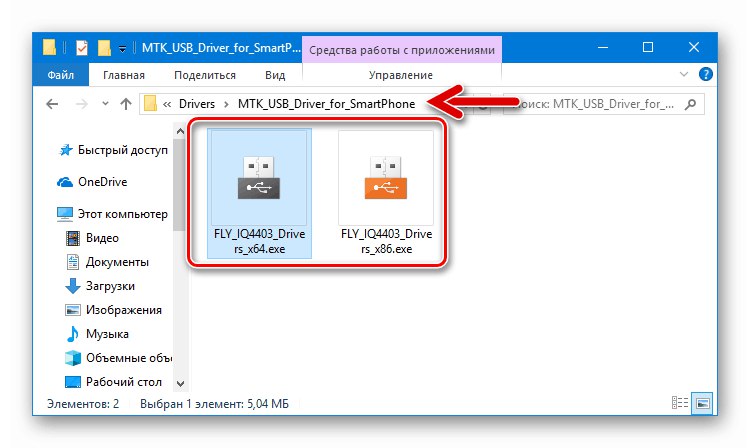Click navigation pane scroll down arrow
This screenshot has width=750, height=448.
point(180,383)
